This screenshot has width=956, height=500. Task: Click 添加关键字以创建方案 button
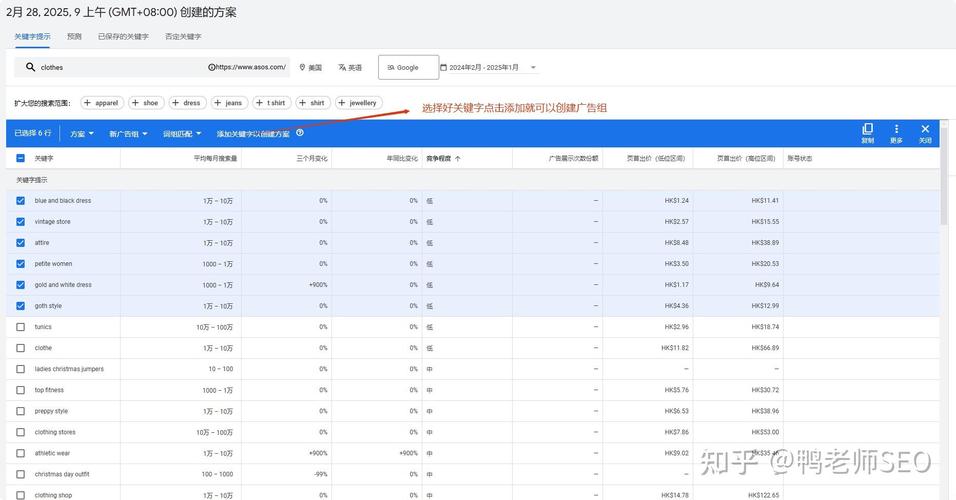pos(253,134)
